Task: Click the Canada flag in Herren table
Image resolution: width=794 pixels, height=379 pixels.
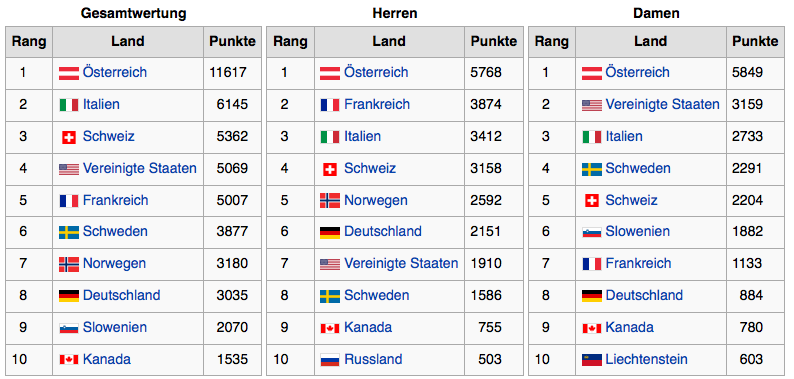Action: (330, 328)
